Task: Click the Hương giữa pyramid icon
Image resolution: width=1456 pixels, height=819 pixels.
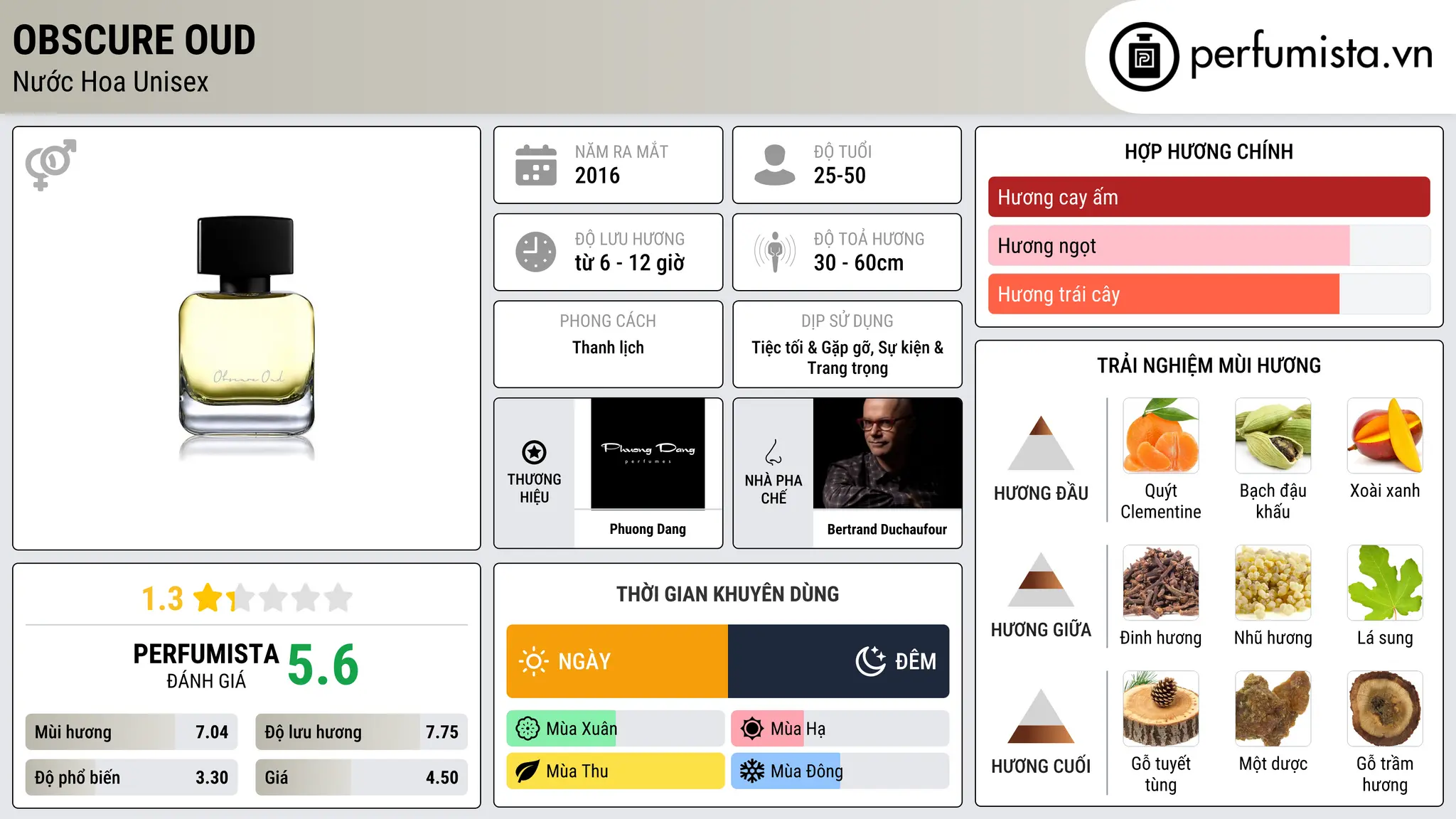Action: (x=1041, y=579)
